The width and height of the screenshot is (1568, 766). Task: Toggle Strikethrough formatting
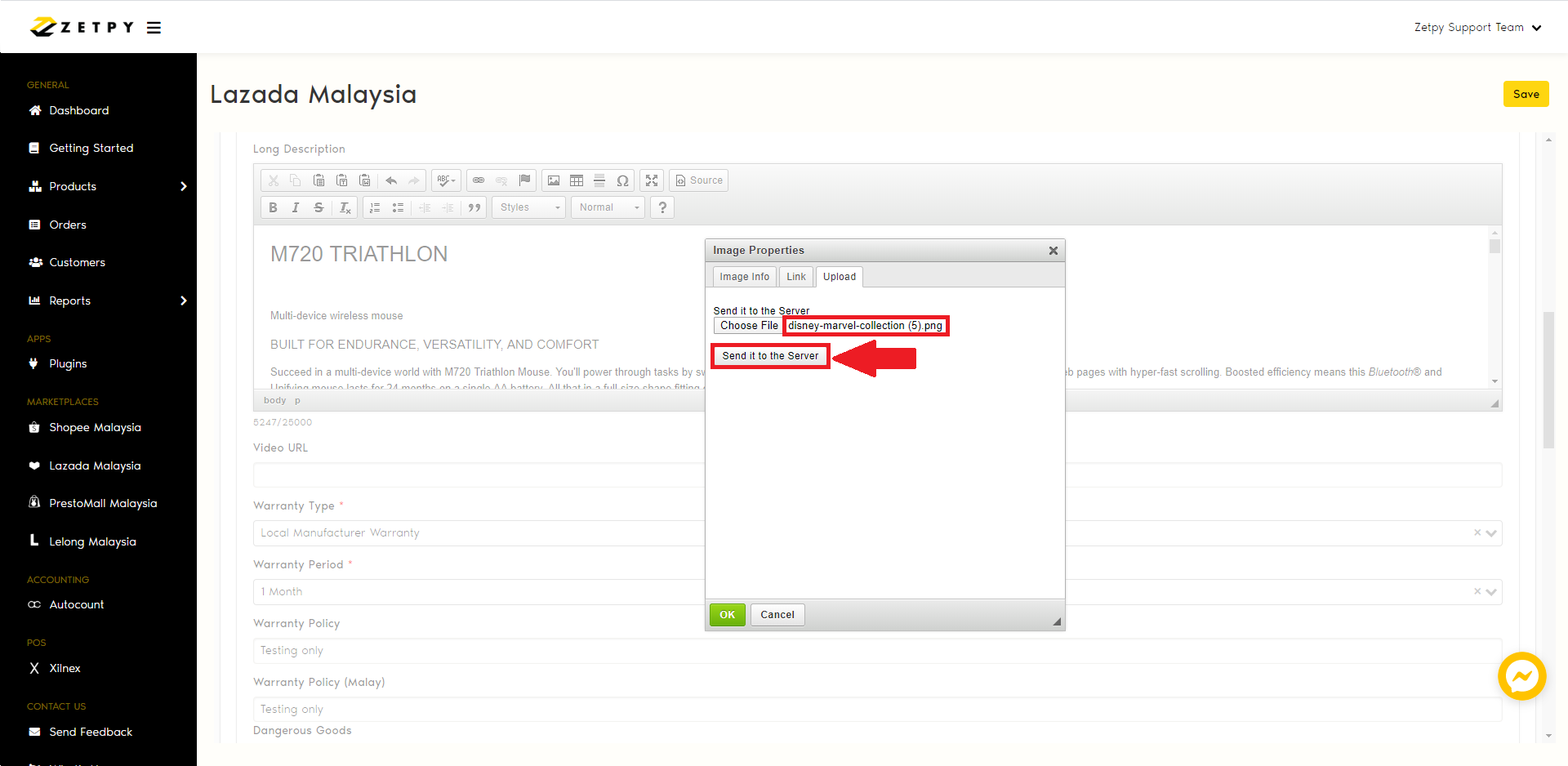point(319,207)
